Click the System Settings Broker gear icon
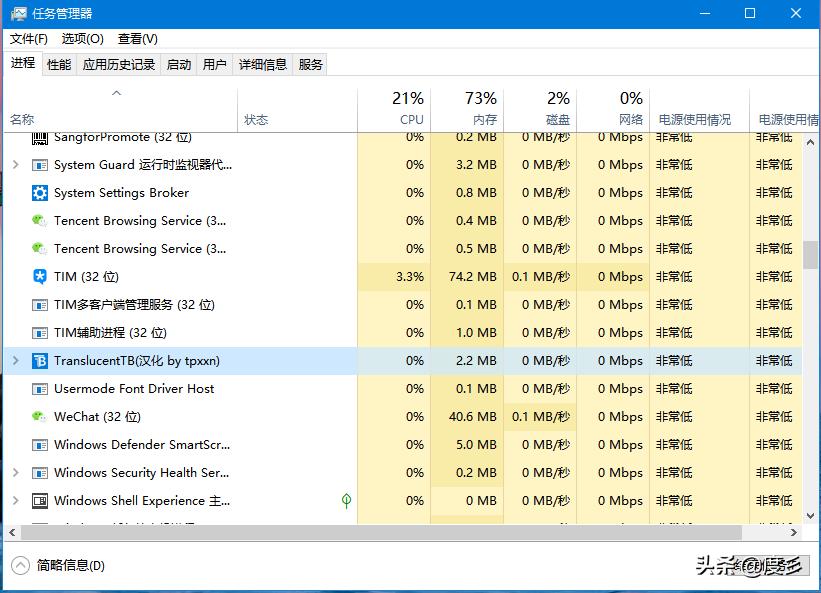 click(x=40, y=193)
